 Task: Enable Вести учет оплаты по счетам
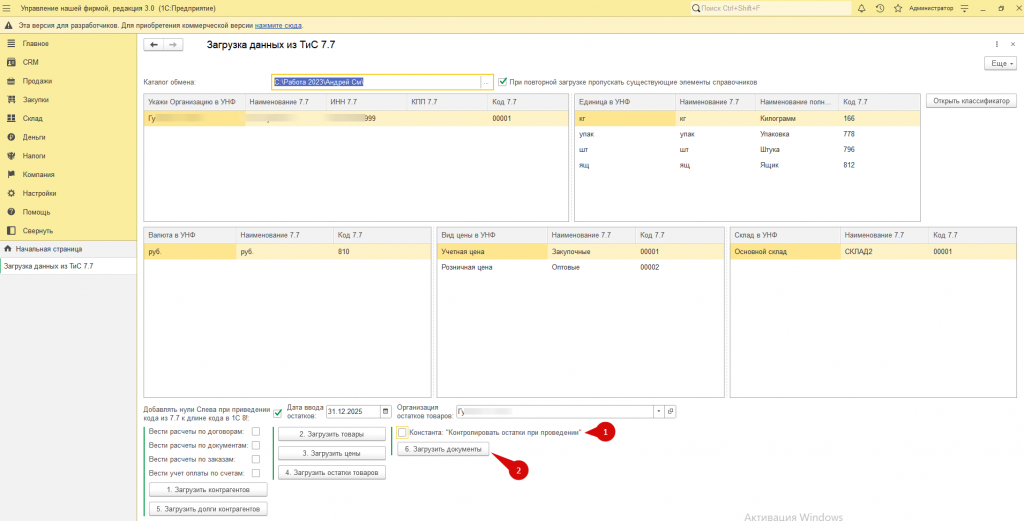[x=256, y=473]
